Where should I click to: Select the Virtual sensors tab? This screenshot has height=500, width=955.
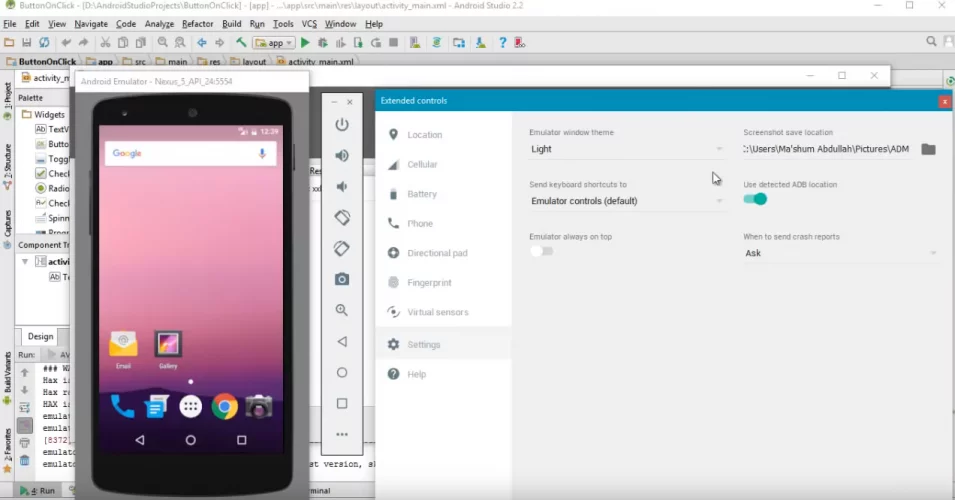click(437, 313)
